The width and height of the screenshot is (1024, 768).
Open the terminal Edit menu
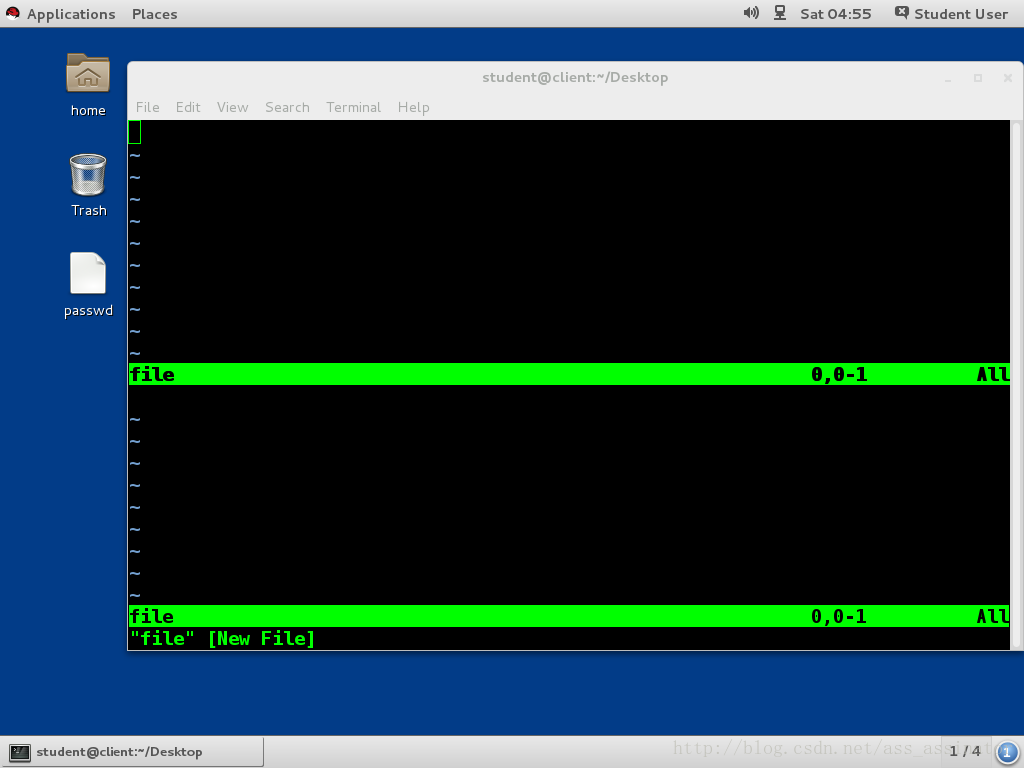[188, 107]
